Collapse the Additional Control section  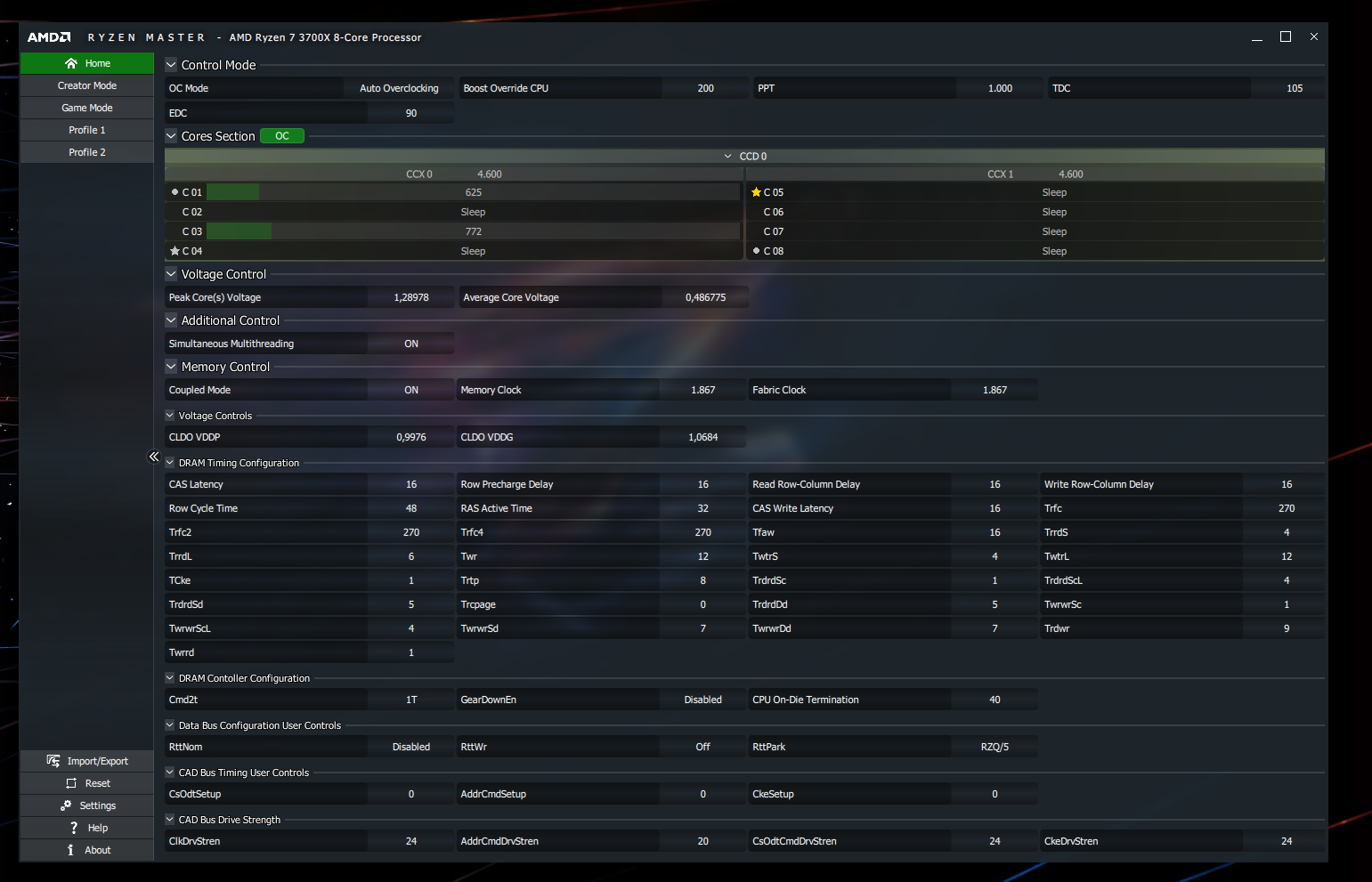171,320
